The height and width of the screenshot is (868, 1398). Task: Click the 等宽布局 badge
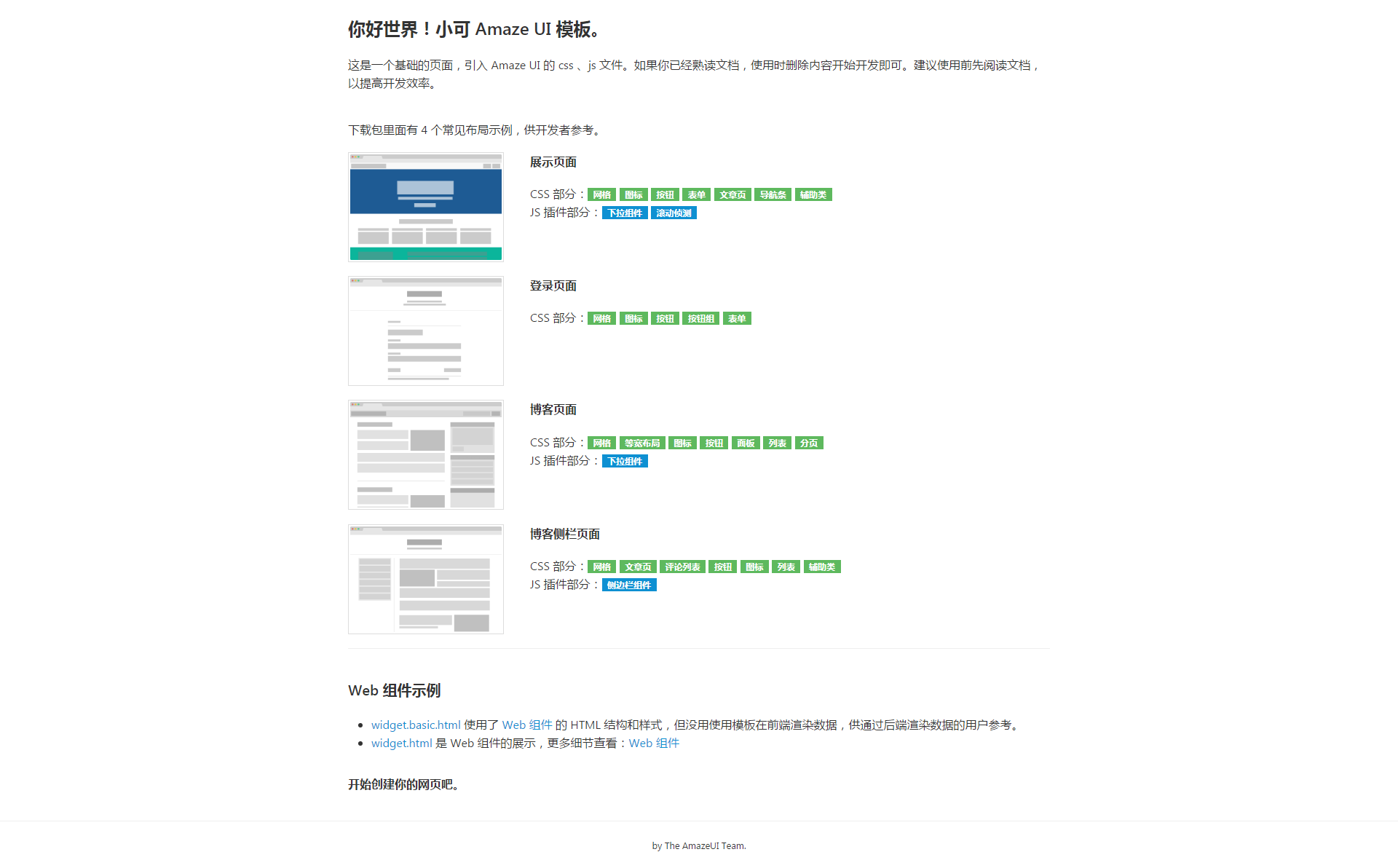click(642, 443)
